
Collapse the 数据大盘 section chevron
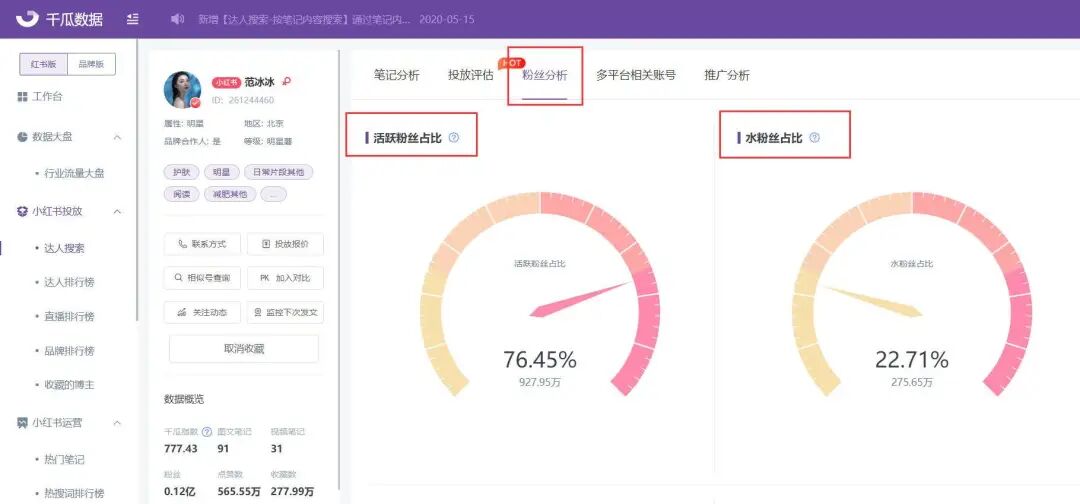[x=117, y=137]
